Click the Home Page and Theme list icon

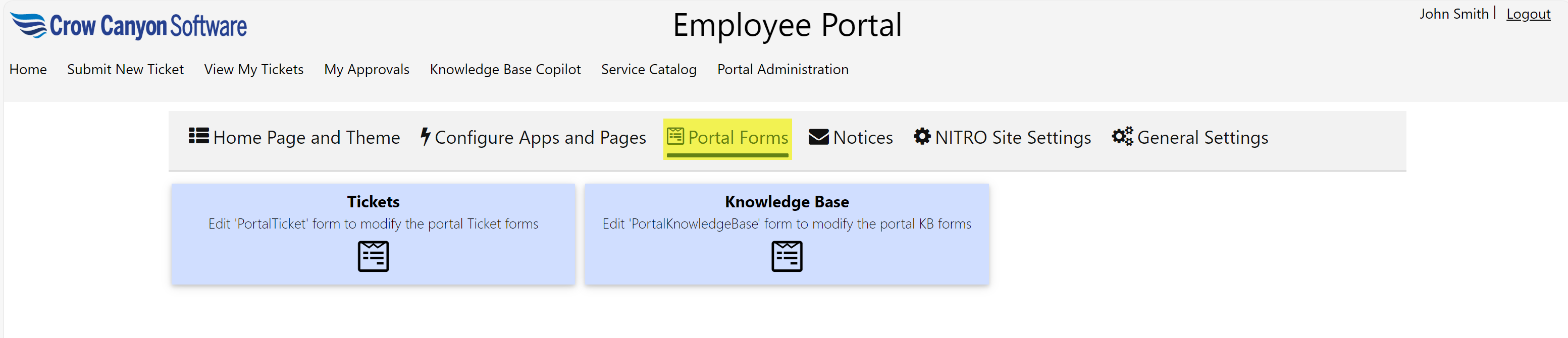pyautogui.click(x=198, y=136)
